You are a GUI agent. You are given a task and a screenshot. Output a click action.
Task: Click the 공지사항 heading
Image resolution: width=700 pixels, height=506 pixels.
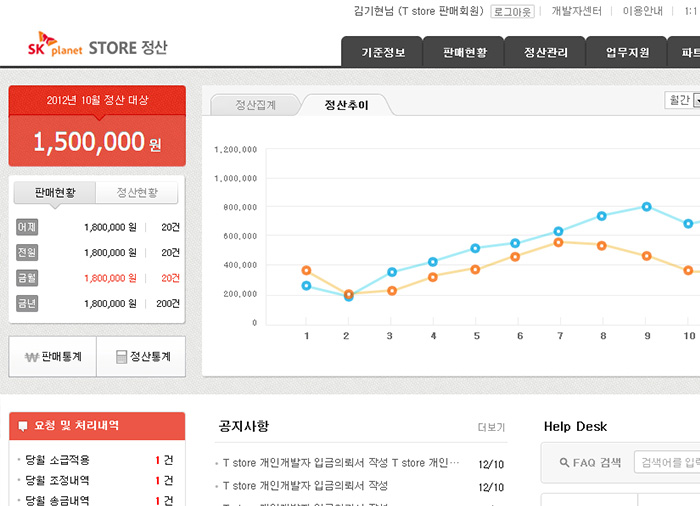point(244,426)
